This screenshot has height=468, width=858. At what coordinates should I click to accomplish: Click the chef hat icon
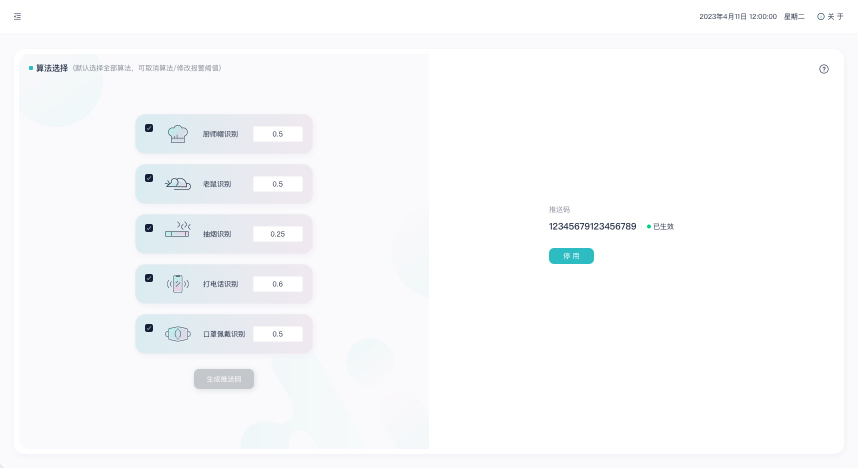(178, 134)
